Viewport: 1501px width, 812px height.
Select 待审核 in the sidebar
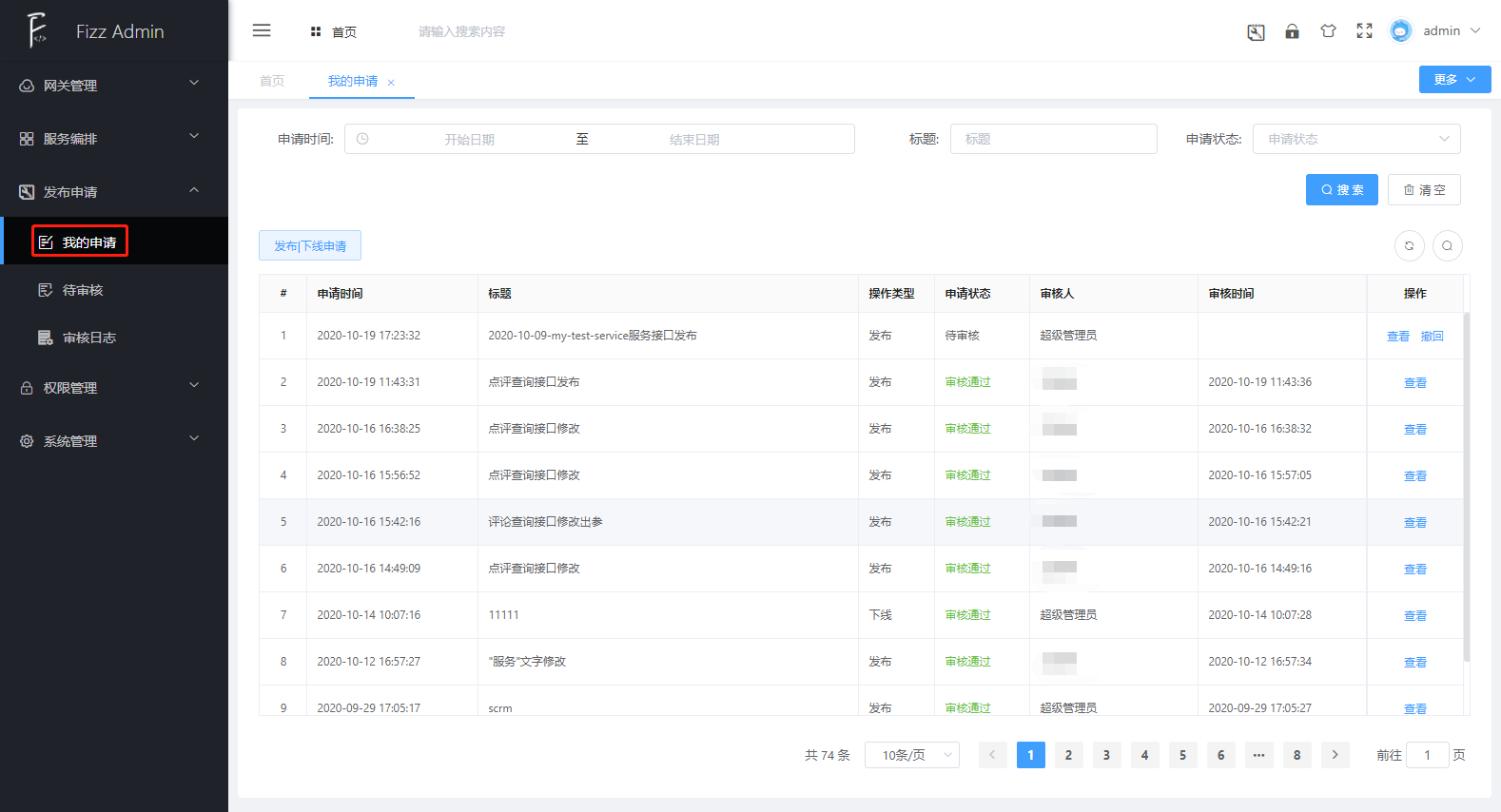coord(83,290)
